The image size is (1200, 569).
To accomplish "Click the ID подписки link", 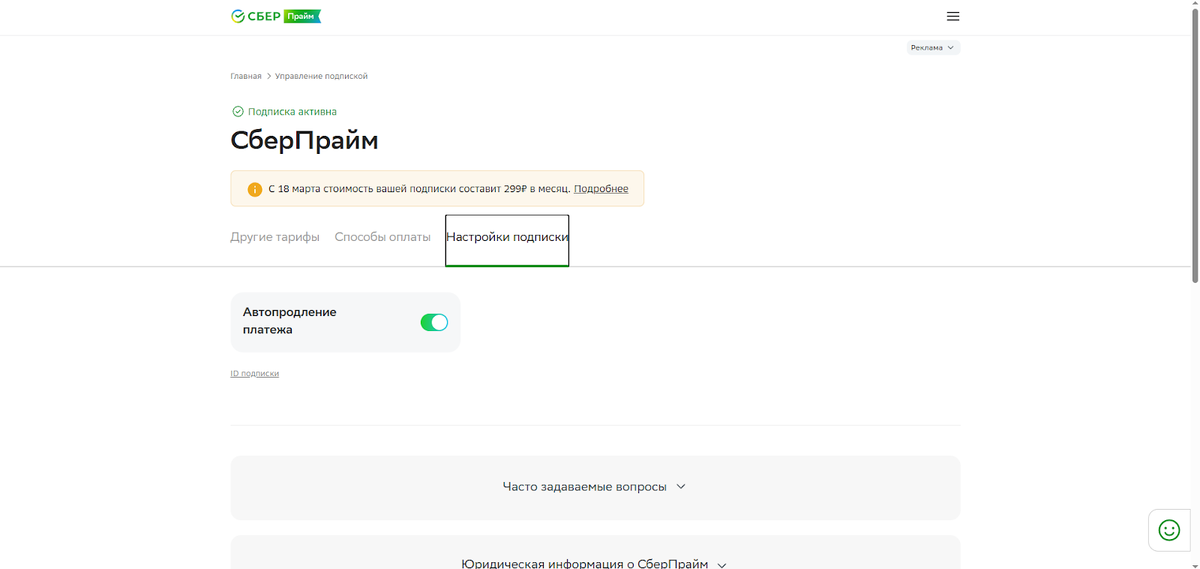I will click(255, 373).
